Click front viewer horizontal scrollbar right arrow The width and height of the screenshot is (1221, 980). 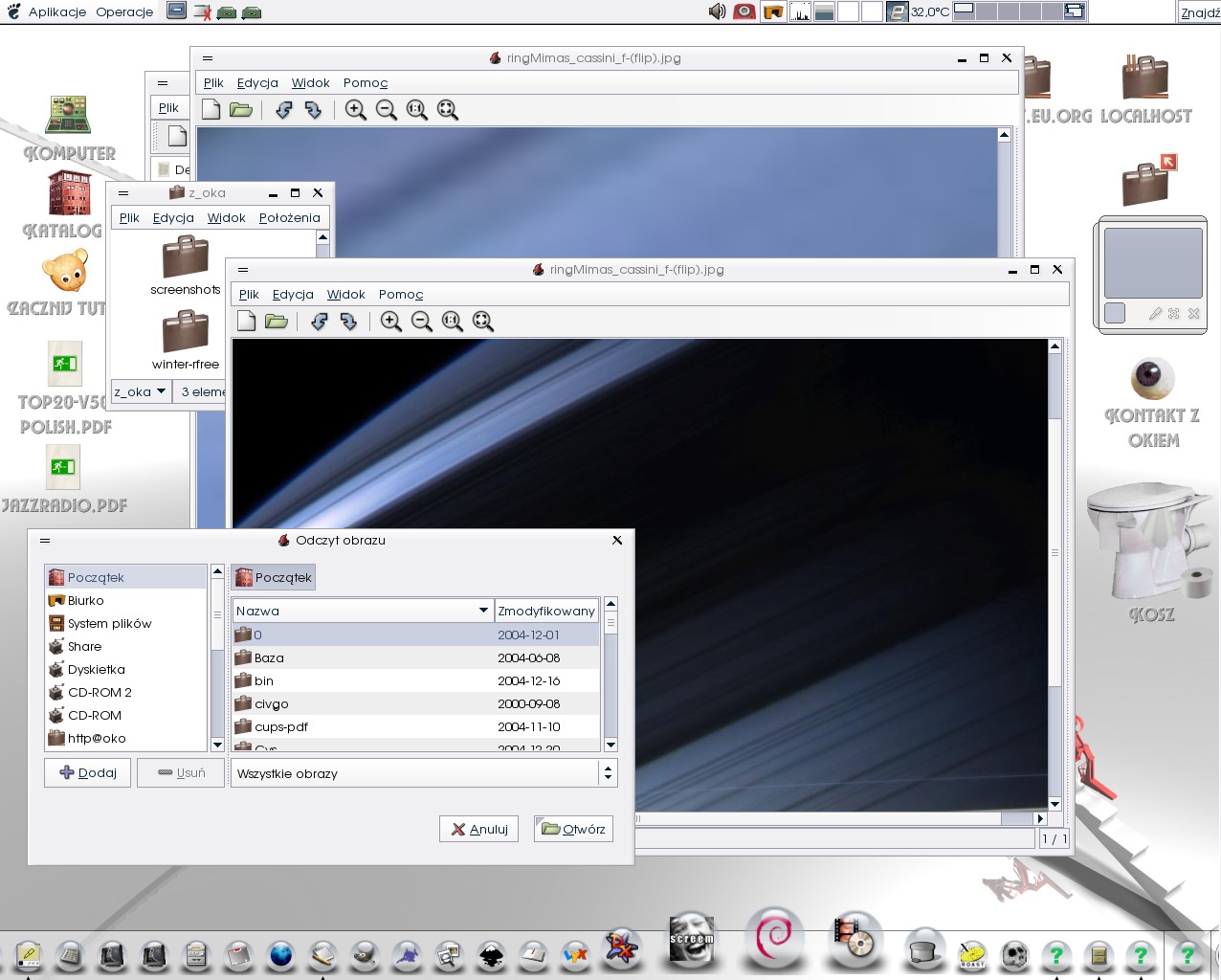(1040, 818)
